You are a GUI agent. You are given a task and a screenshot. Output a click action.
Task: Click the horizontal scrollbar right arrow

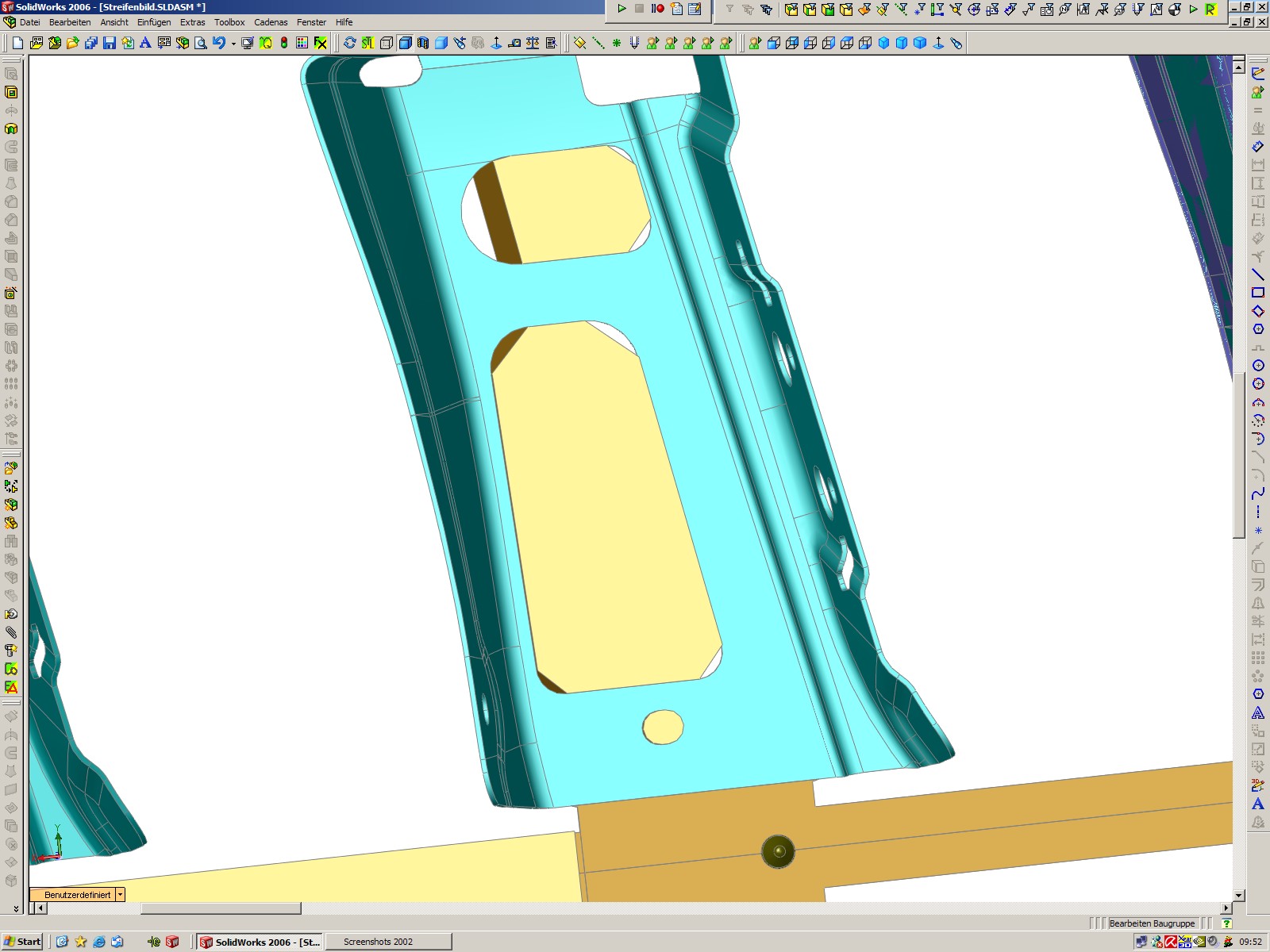point(1226,908)
